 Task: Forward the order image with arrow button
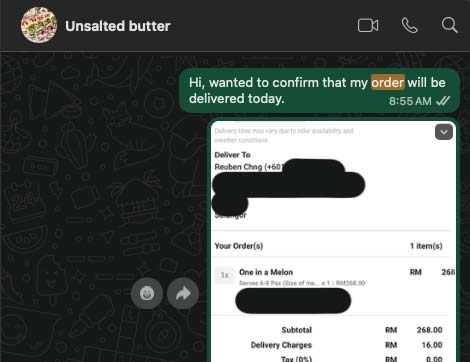pos(183,293)
